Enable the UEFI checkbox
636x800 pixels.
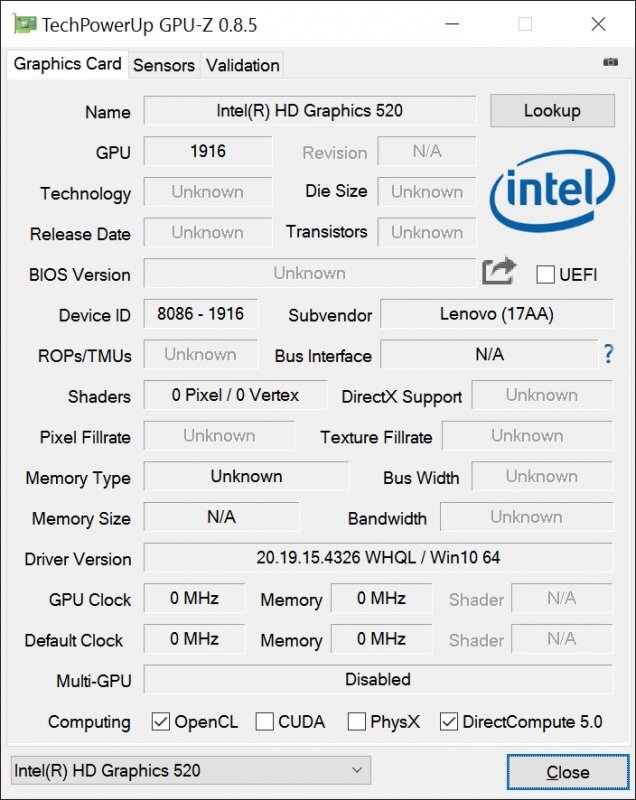[544, 273]
